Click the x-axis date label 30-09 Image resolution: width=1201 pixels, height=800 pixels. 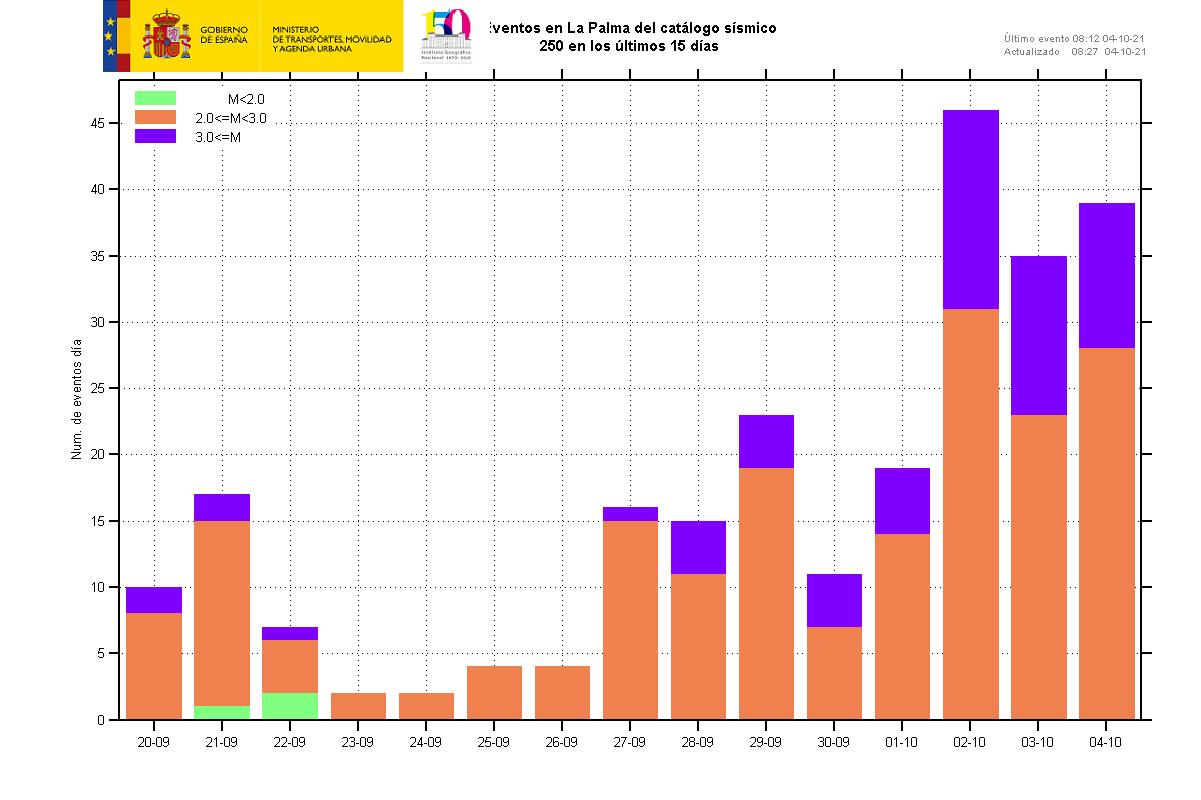(x=833, y=743)
